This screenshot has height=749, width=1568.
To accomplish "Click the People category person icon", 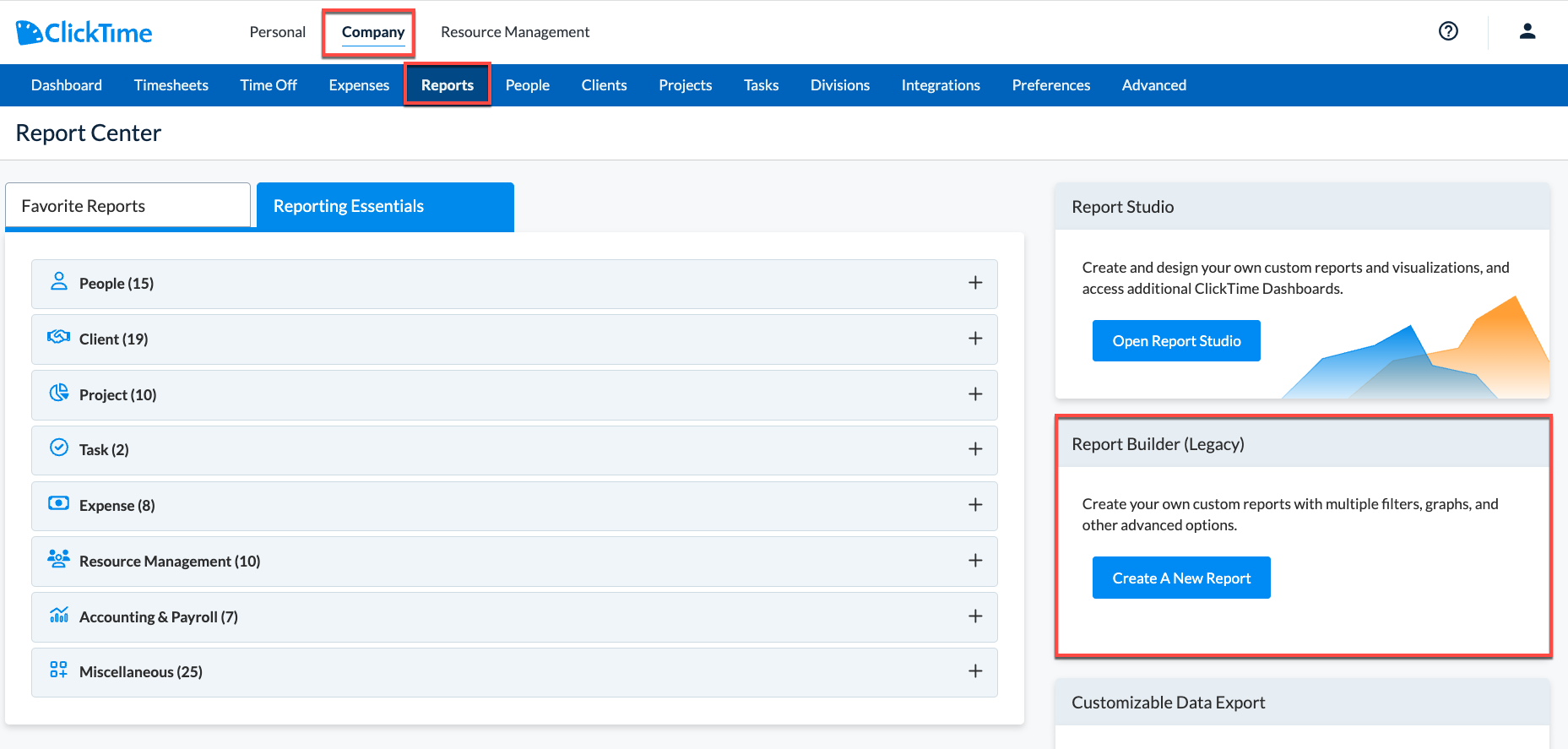I will 58,281.
